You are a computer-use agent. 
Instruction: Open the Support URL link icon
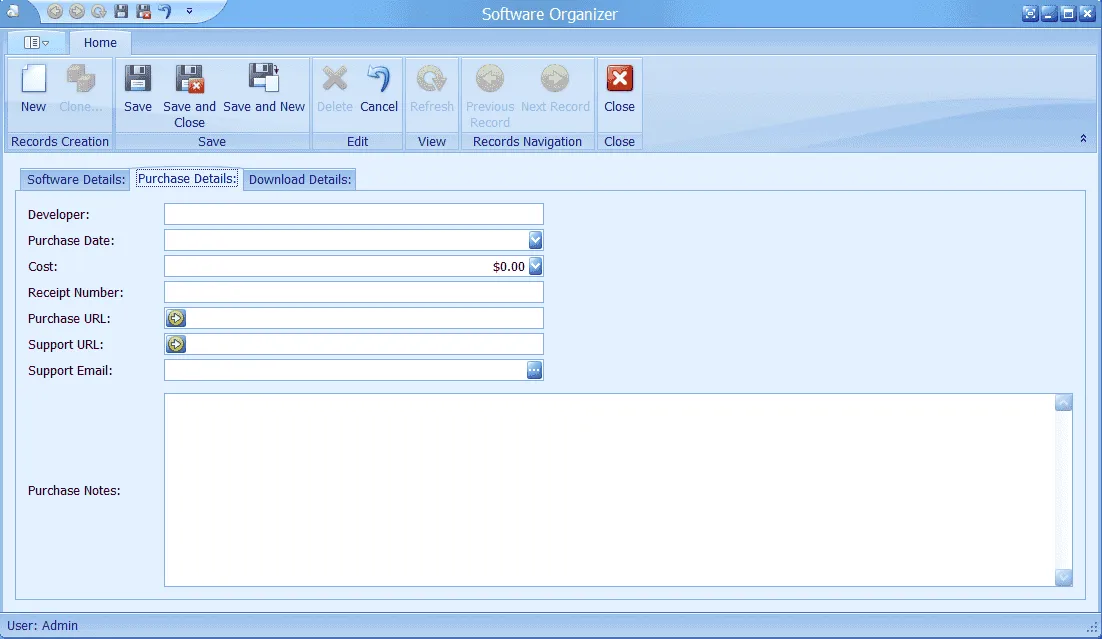pos(176,344)
